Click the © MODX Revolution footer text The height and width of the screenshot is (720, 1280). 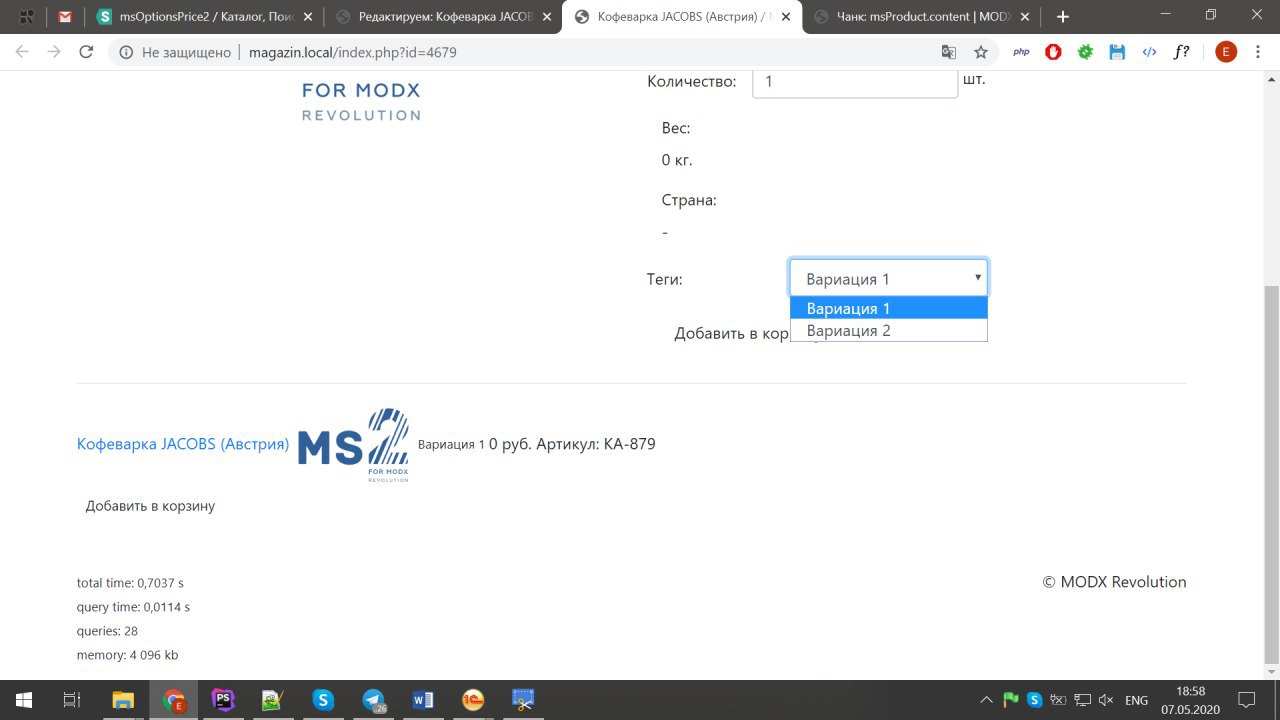[x=1114, y=582]
